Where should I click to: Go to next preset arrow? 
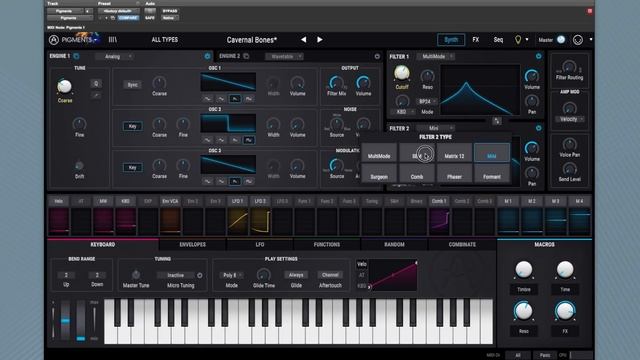point(320,40)
